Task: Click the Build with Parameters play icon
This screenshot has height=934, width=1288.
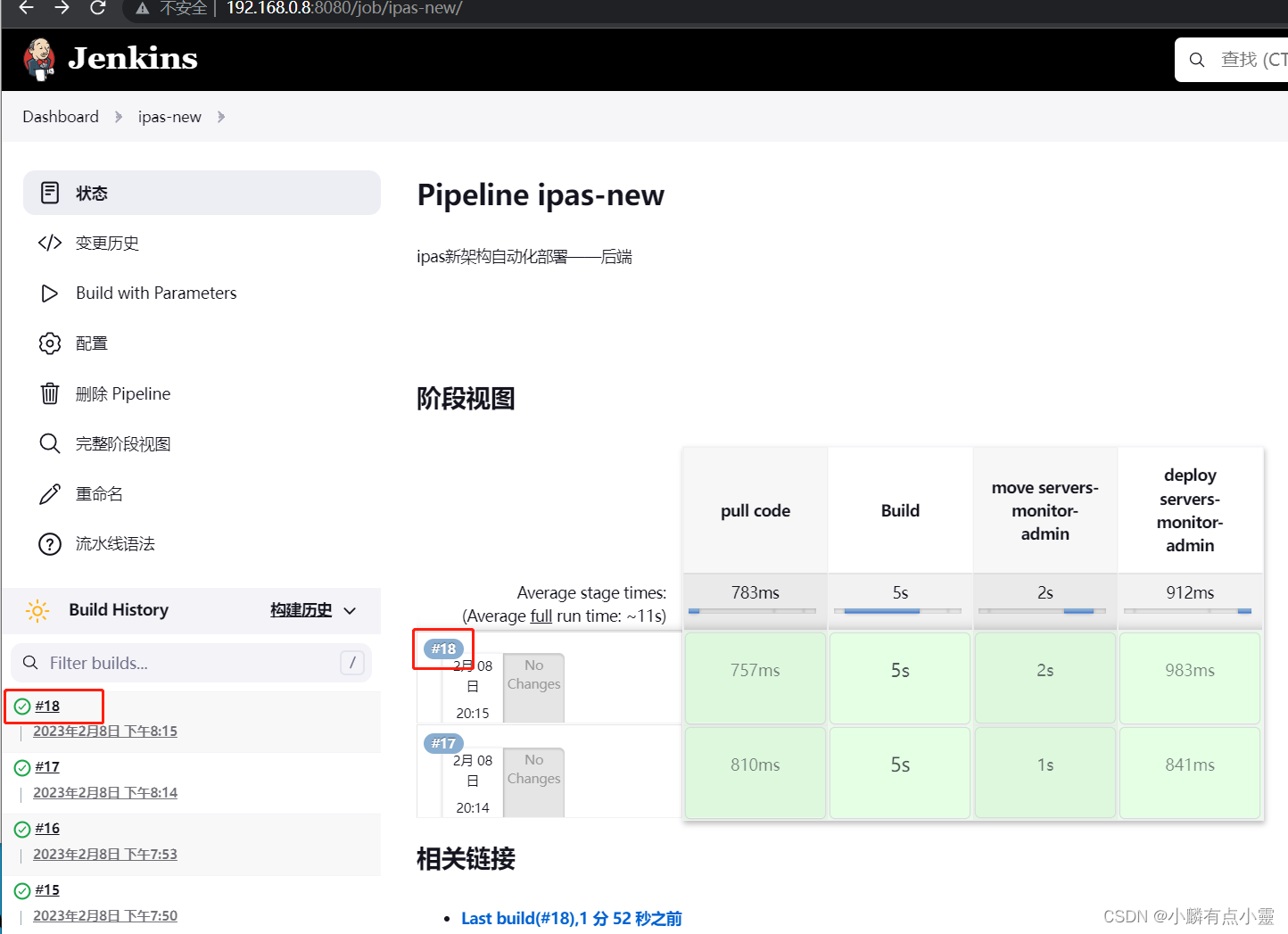Action: (x=50, y=293)
